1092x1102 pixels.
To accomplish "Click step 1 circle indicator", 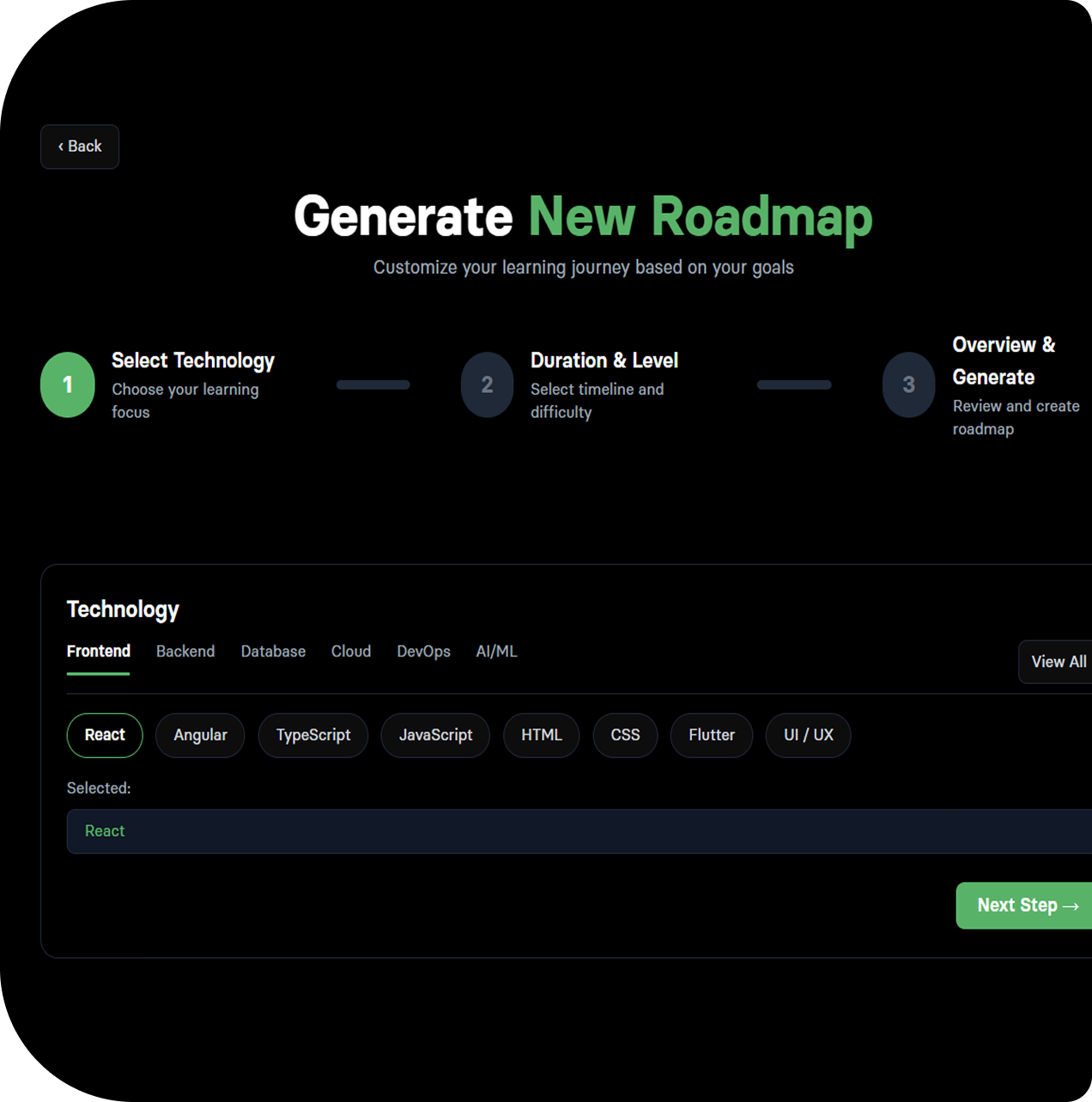I will (x=68, y=384).
